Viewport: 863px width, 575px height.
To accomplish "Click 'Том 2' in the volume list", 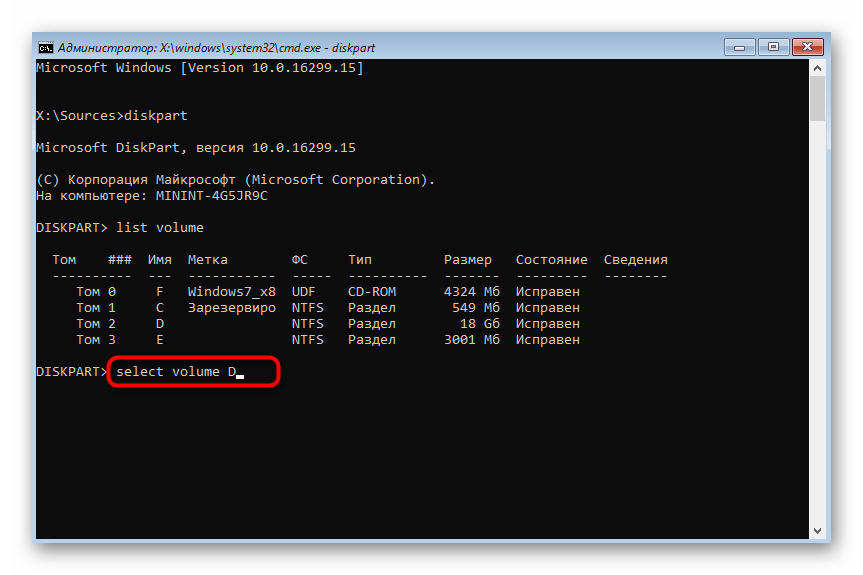I will [96, 324].
